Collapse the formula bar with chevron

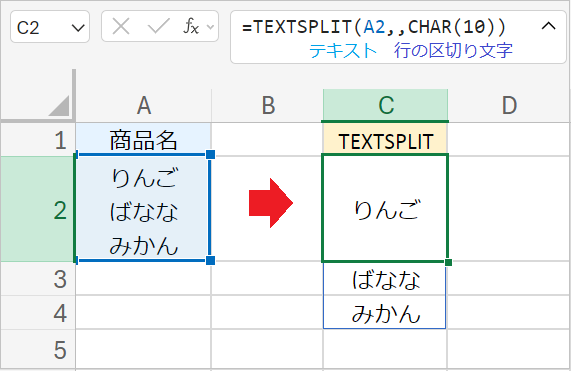click(548, 26)
